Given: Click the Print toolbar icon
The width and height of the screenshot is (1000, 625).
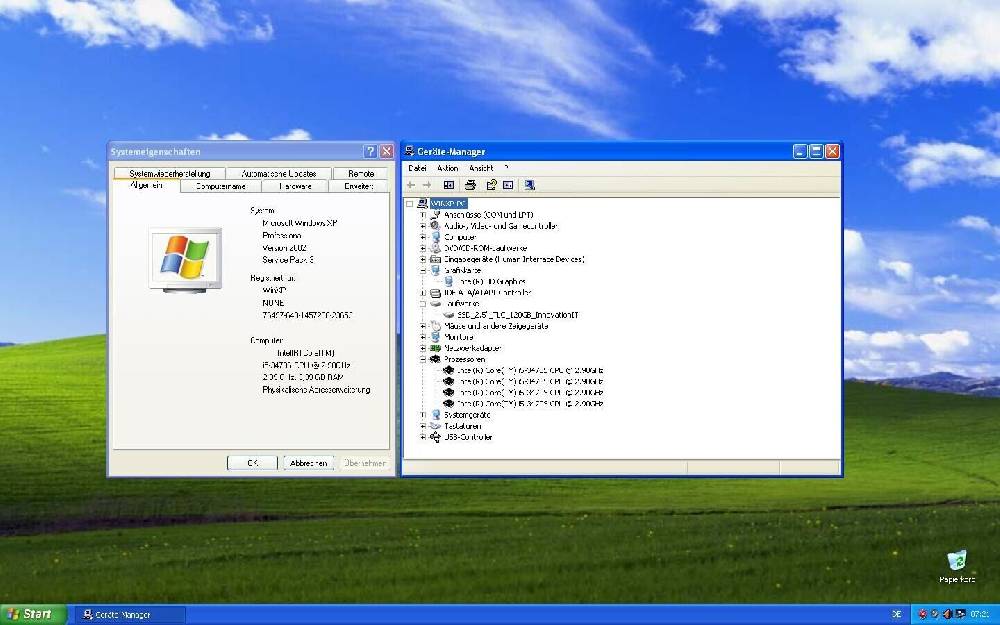Looking at the screenshot, I should 470,185.
